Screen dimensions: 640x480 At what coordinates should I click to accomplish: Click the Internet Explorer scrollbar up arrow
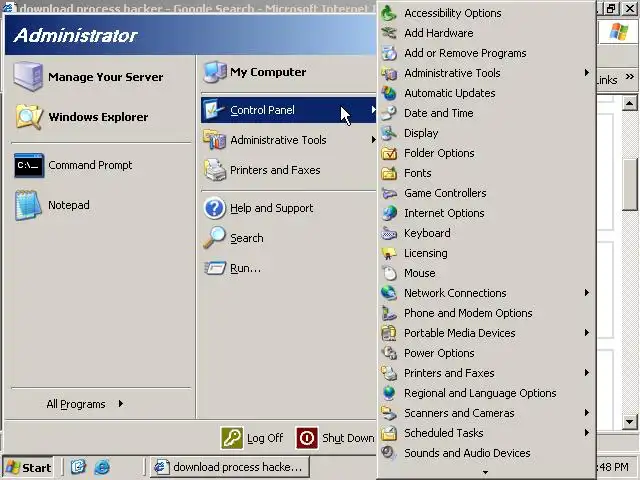(630, 104)
